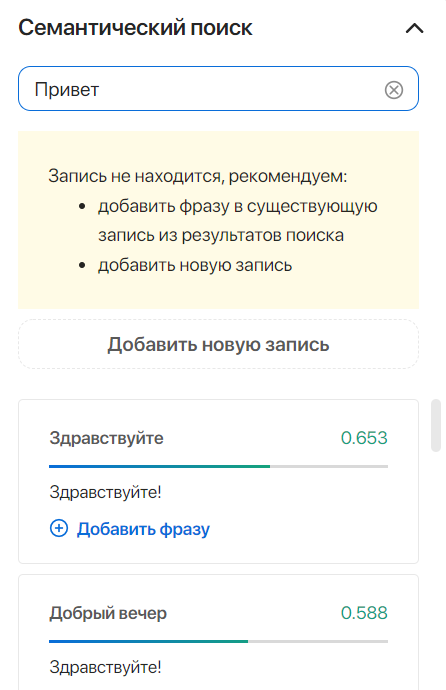Click the plus icon beside Добавить фразу
Screen dimensions: 446x690
pos(59,528)
